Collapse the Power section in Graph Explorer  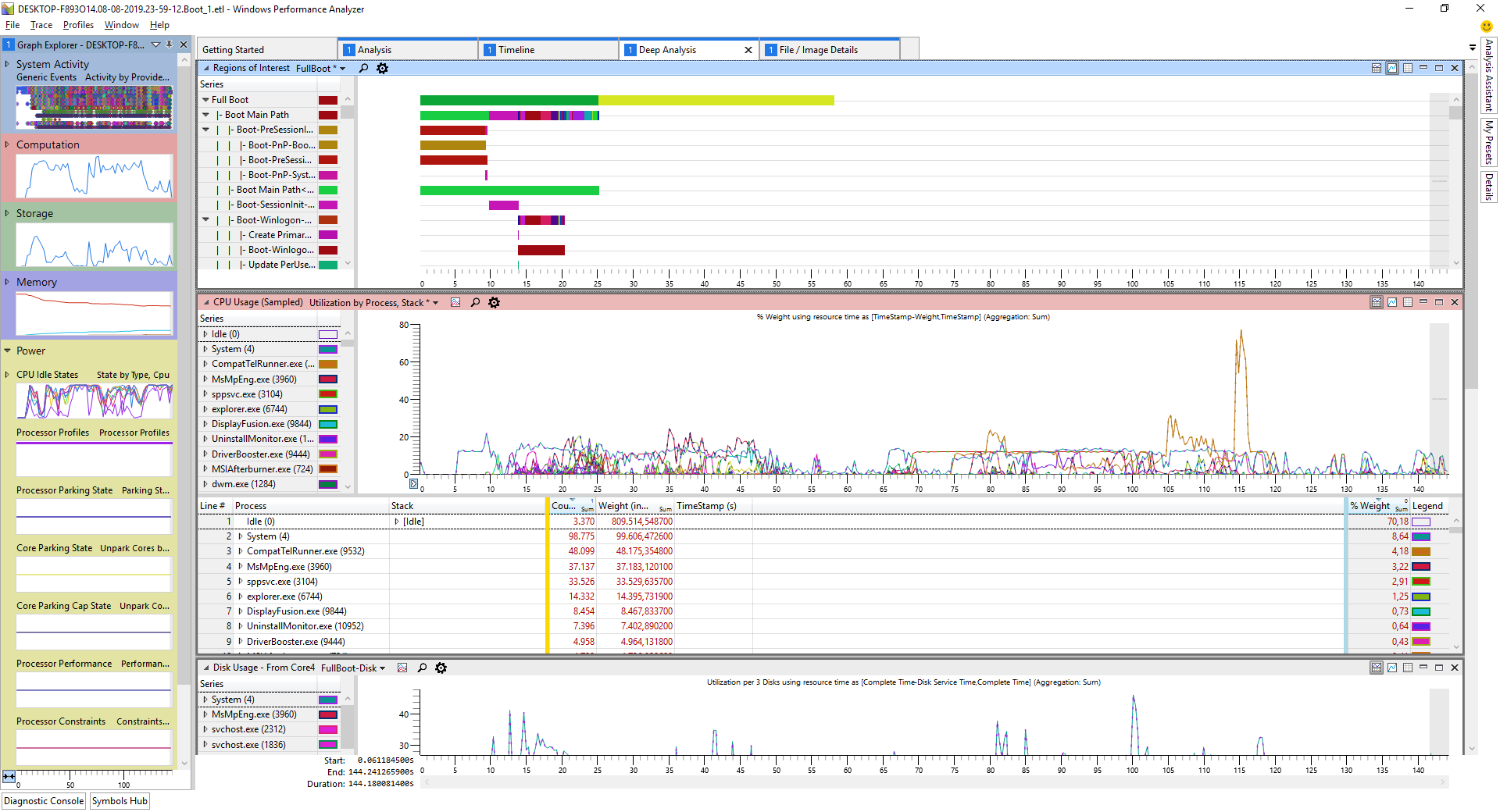coord(7,351)
